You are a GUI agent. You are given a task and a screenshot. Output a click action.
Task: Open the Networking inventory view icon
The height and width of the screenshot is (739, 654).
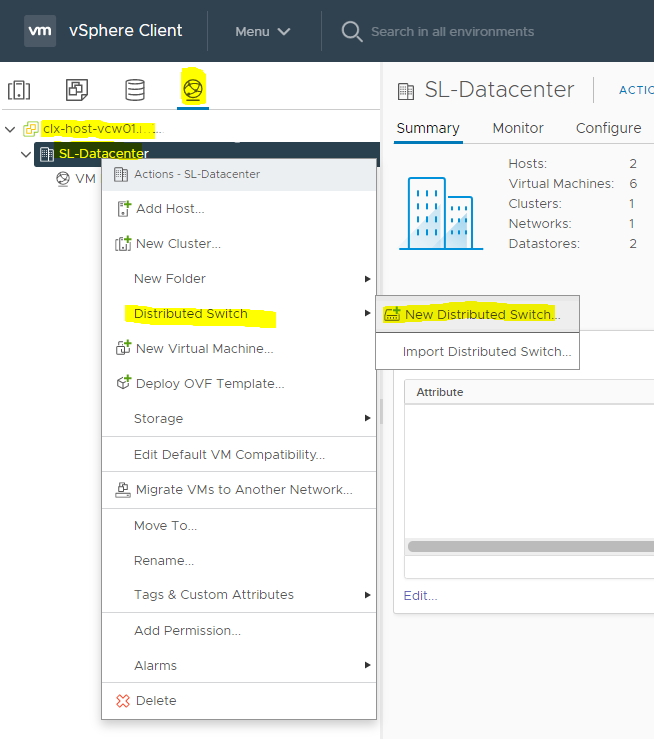pyautogui.click(x=193, y=89)
